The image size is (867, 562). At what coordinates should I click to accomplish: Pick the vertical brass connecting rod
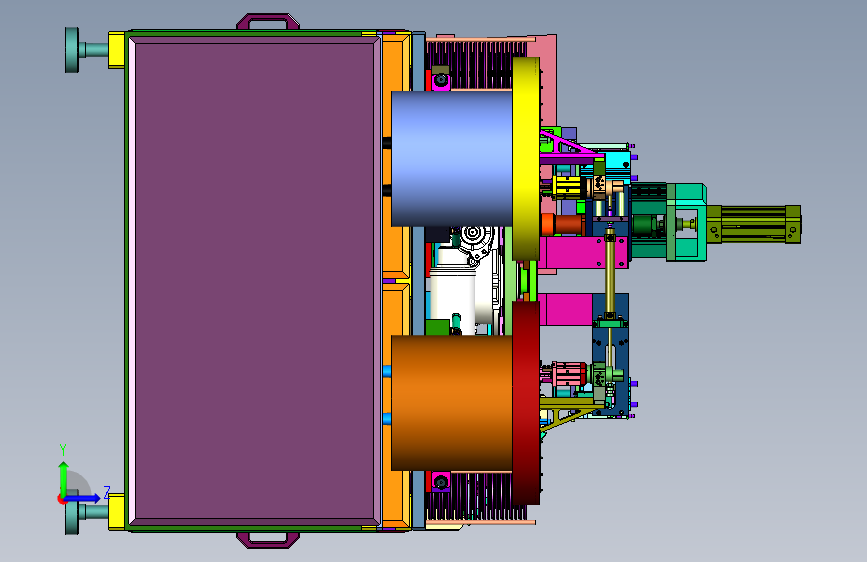[x=610, y=274]
